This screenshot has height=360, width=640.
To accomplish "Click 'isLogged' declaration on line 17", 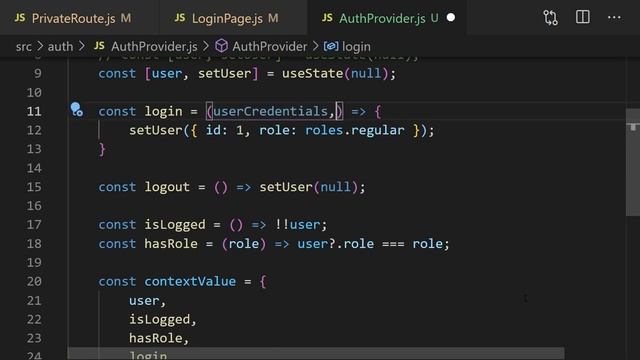I will click(175, 224).
